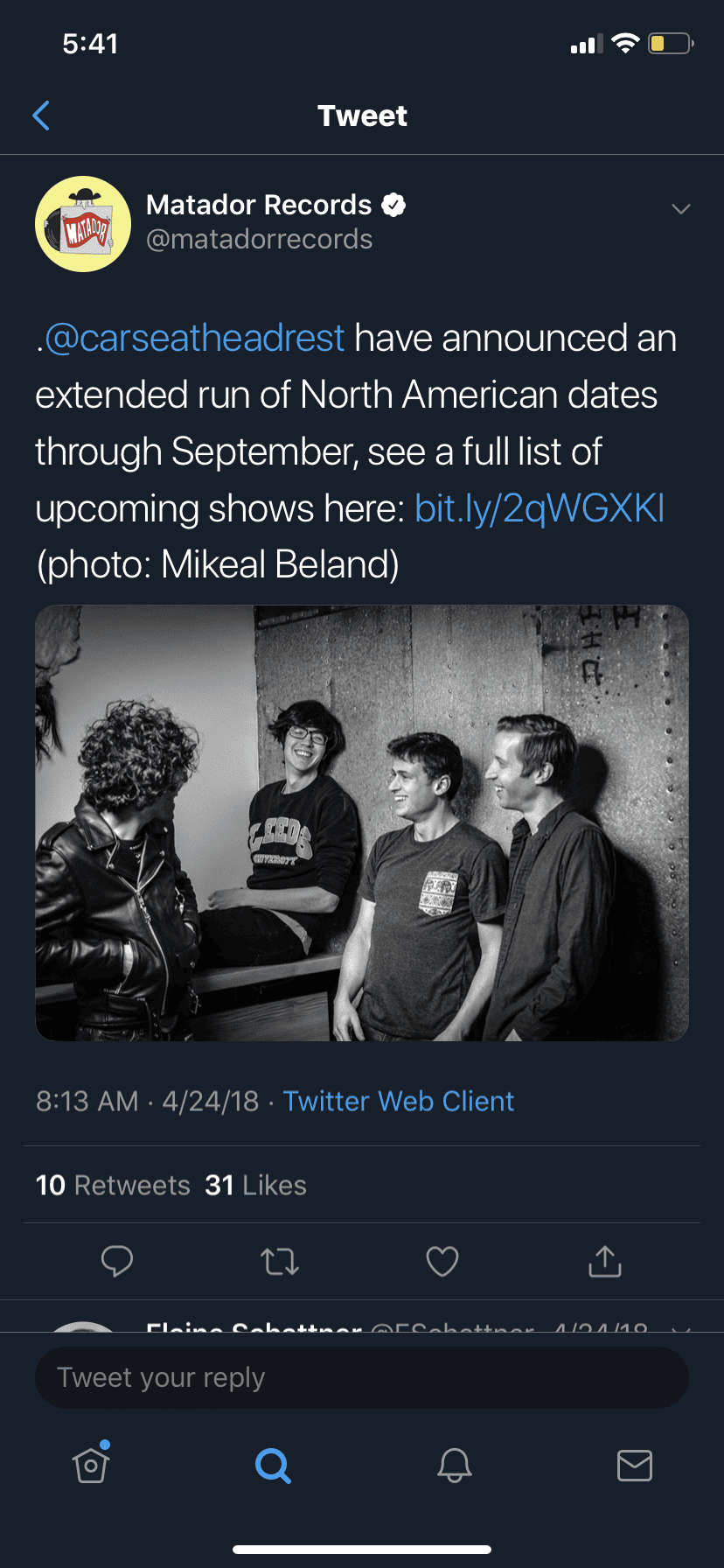Open Search with the magnifier icon

pos(273,1466)
